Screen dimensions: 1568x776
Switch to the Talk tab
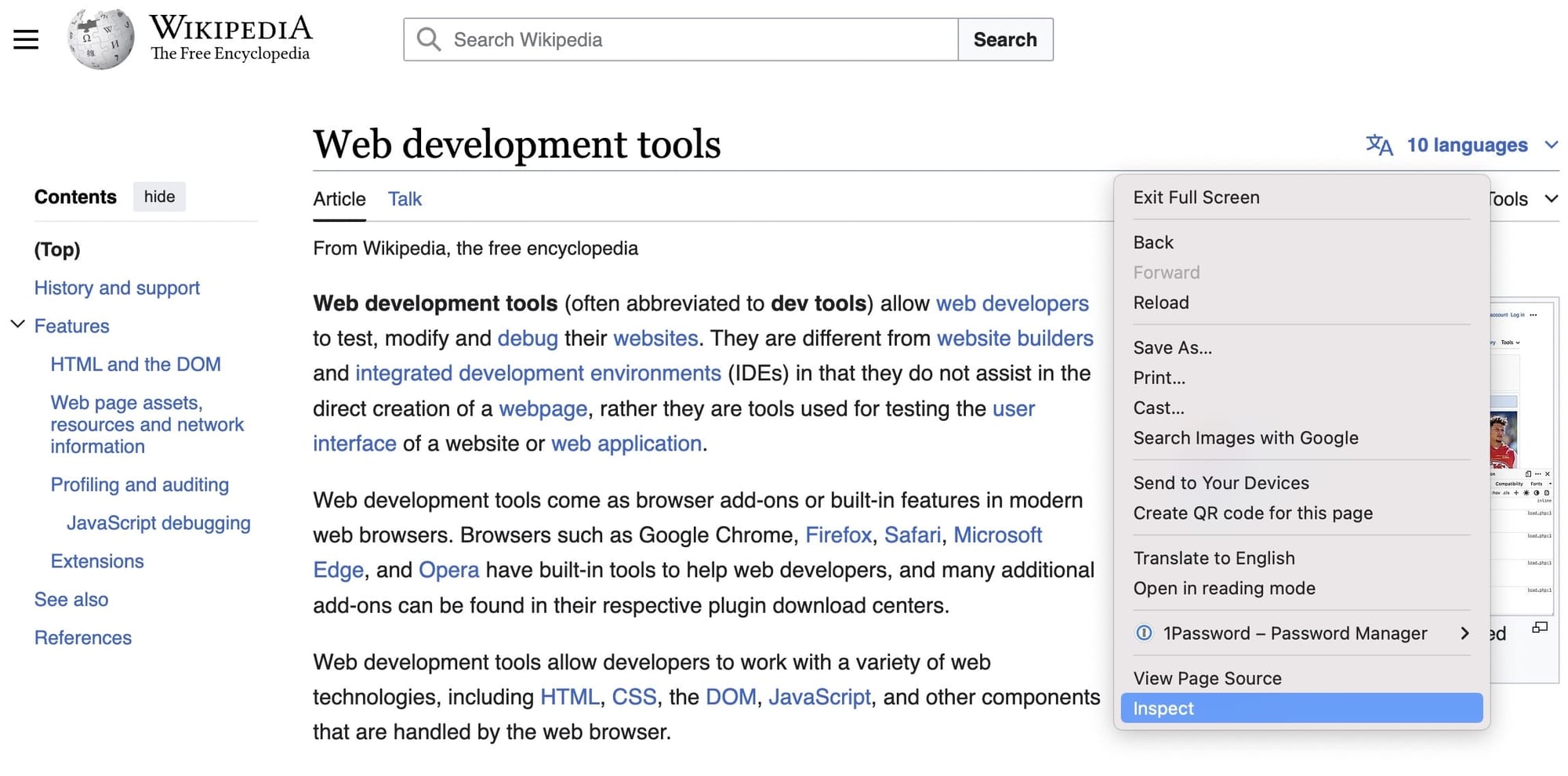click(405, 199)
